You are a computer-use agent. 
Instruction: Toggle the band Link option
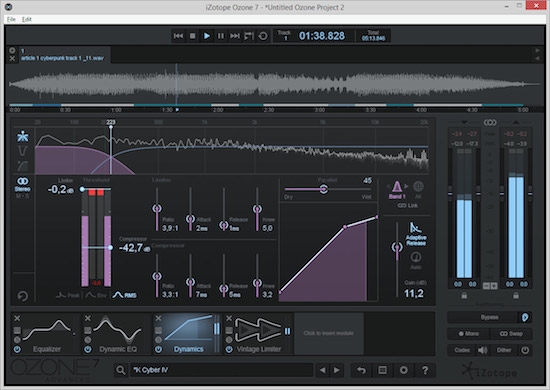407,206
